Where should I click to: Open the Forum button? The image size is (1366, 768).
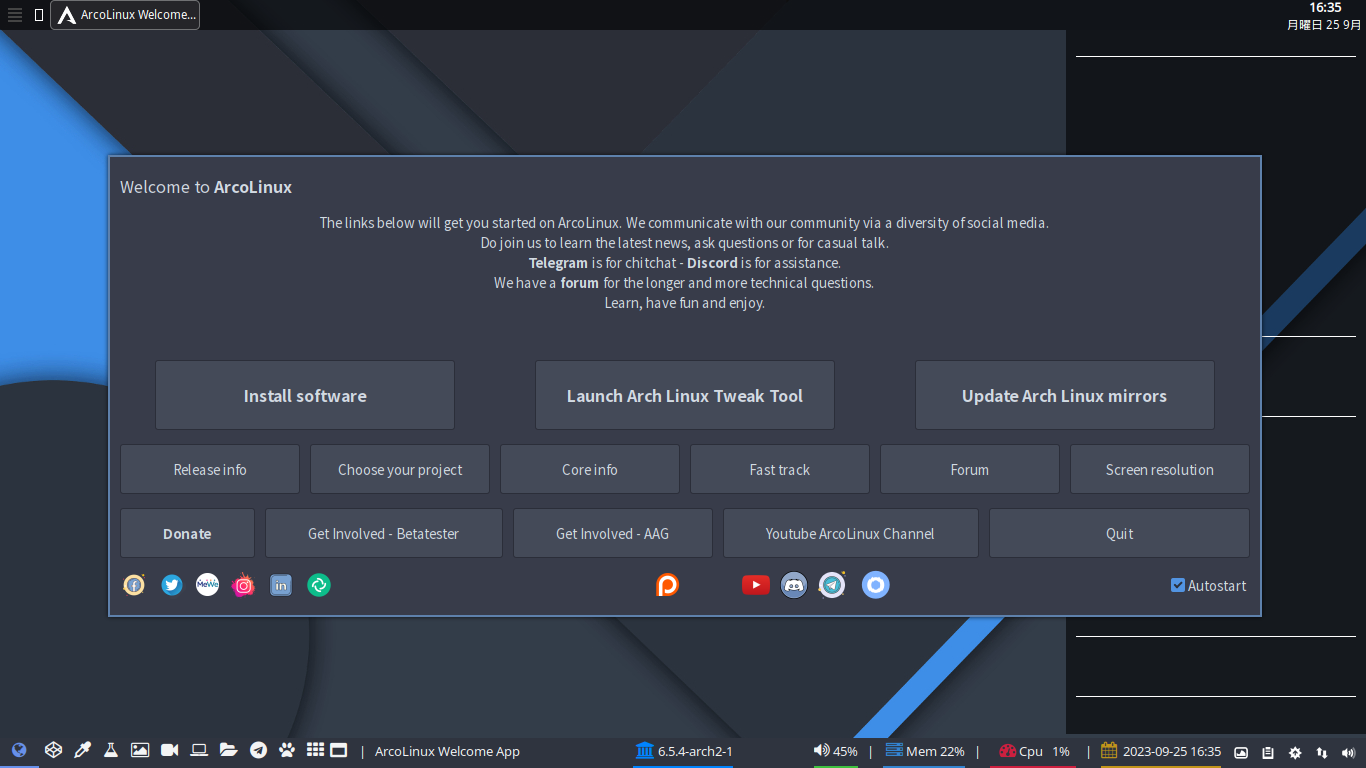[x=970, y=469]
